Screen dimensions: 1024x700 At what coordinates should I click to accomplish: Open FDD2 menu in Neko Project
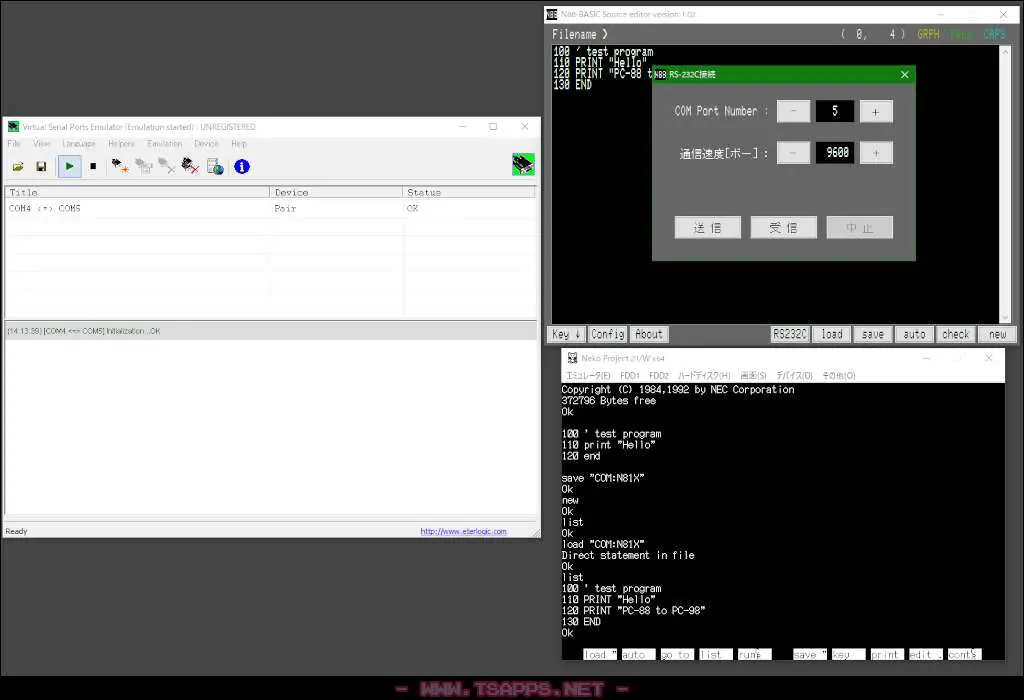point(659,375)
